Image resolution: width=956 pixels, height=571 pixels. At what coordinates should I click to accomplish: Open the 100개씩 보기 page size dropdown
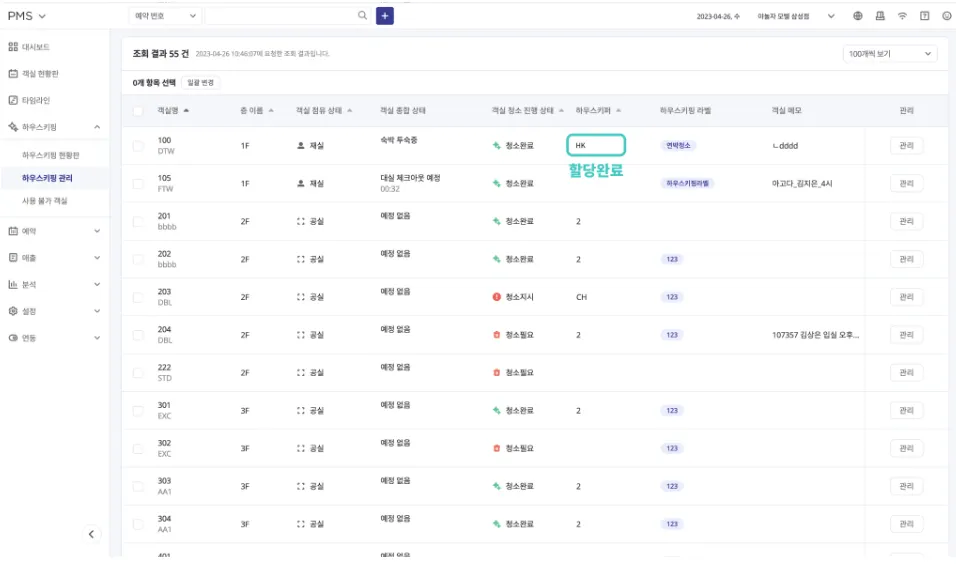click(890, 53)
